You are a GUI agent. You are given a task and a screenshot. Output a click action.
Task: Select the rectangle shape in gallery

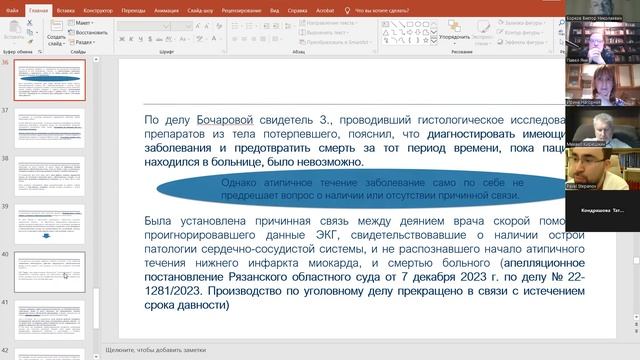click(x=410, y=24)
